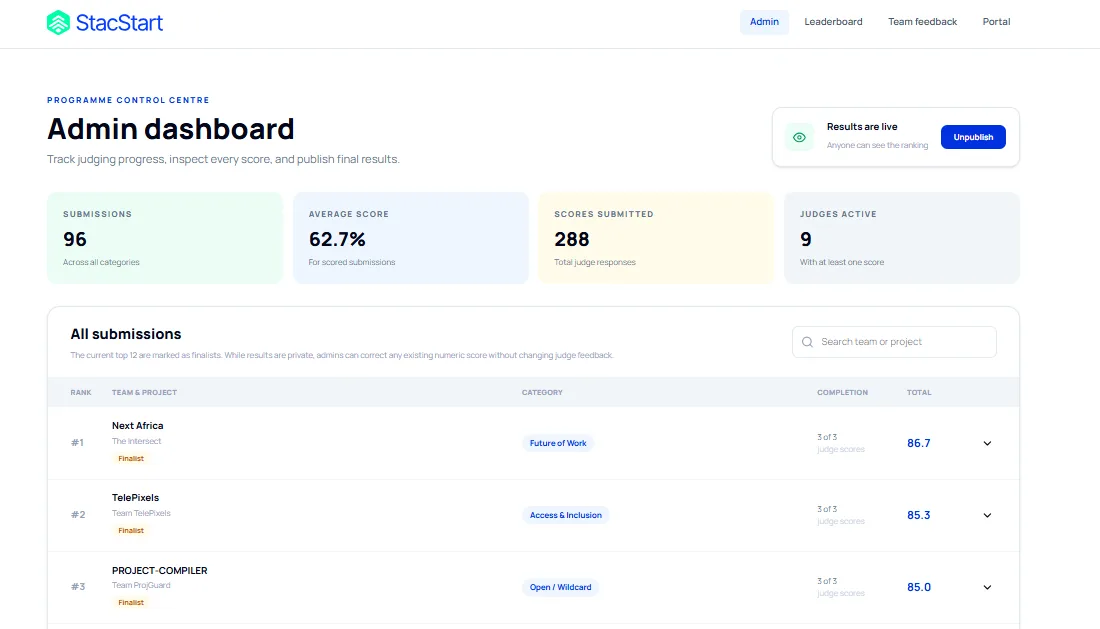Click the Judges Active 9 card
Image resolution: width=1100 pixels, height=629 pixels.
pos(901,238)
